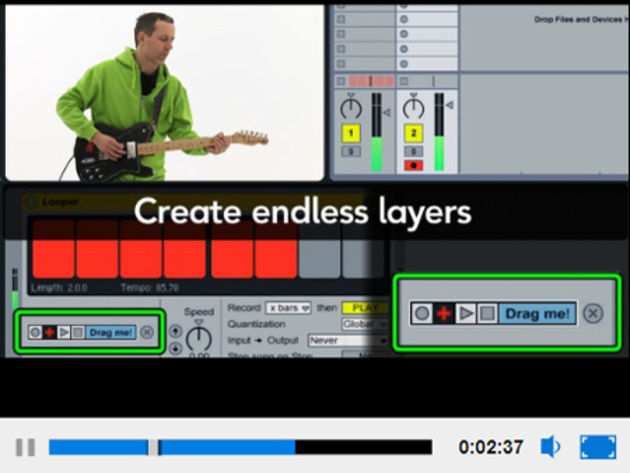This screenshot has height=473, width=630.
Task: Click the enlarged 'Drag me!' button
Action: pyautogui.click(x=537, y=313)
